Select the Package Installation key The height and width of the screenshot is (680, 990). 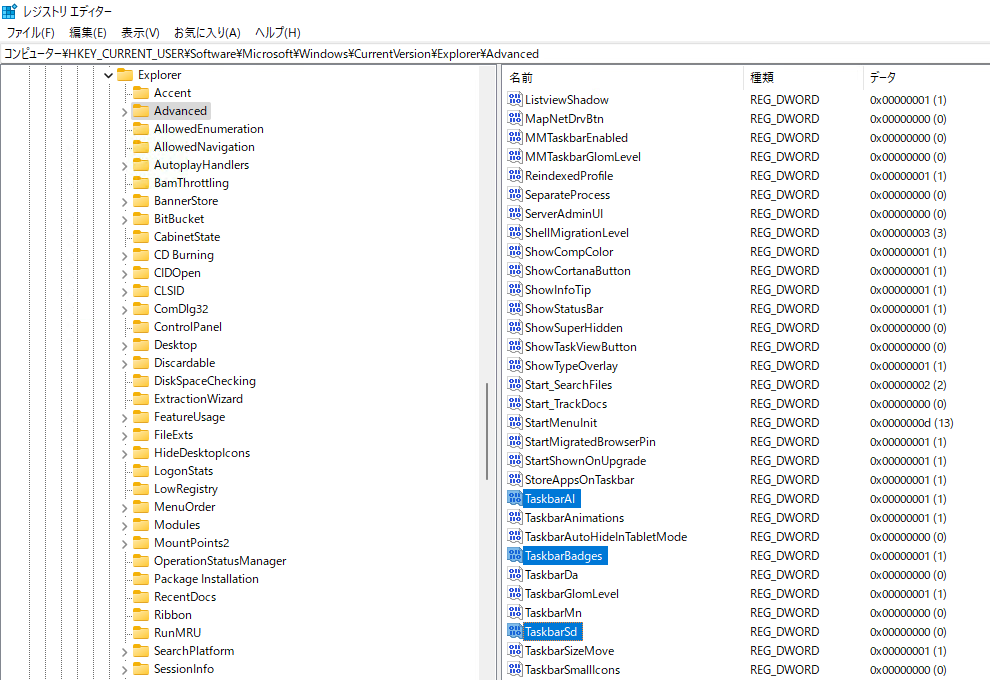tap(206, 579)
